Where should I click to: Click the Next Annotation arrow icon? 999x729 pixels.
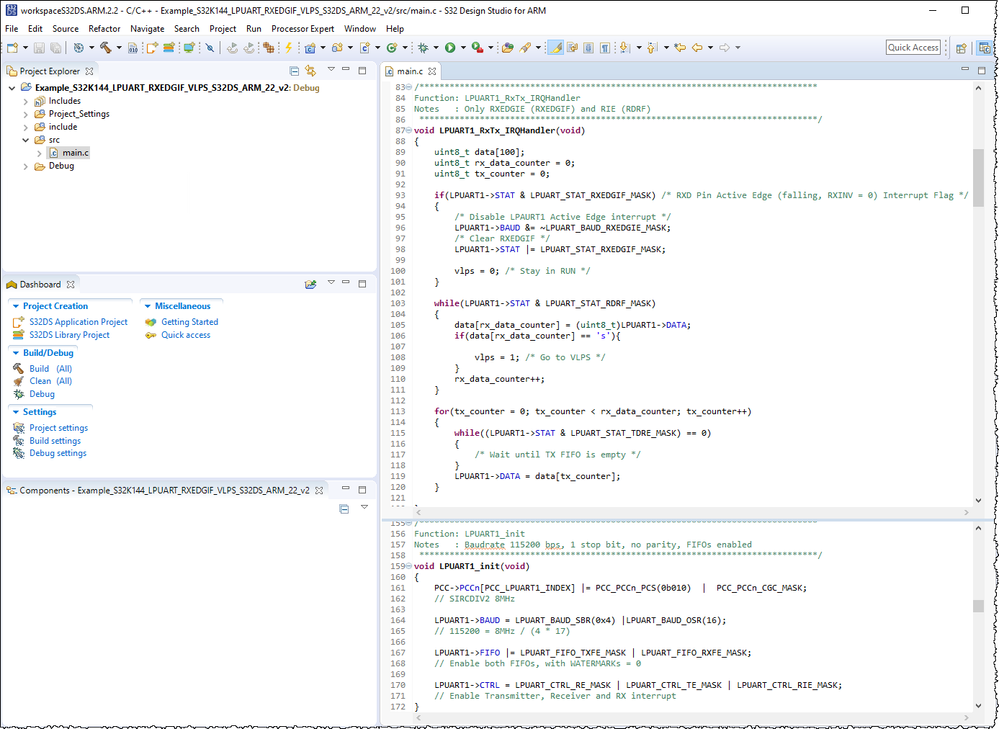624,48
